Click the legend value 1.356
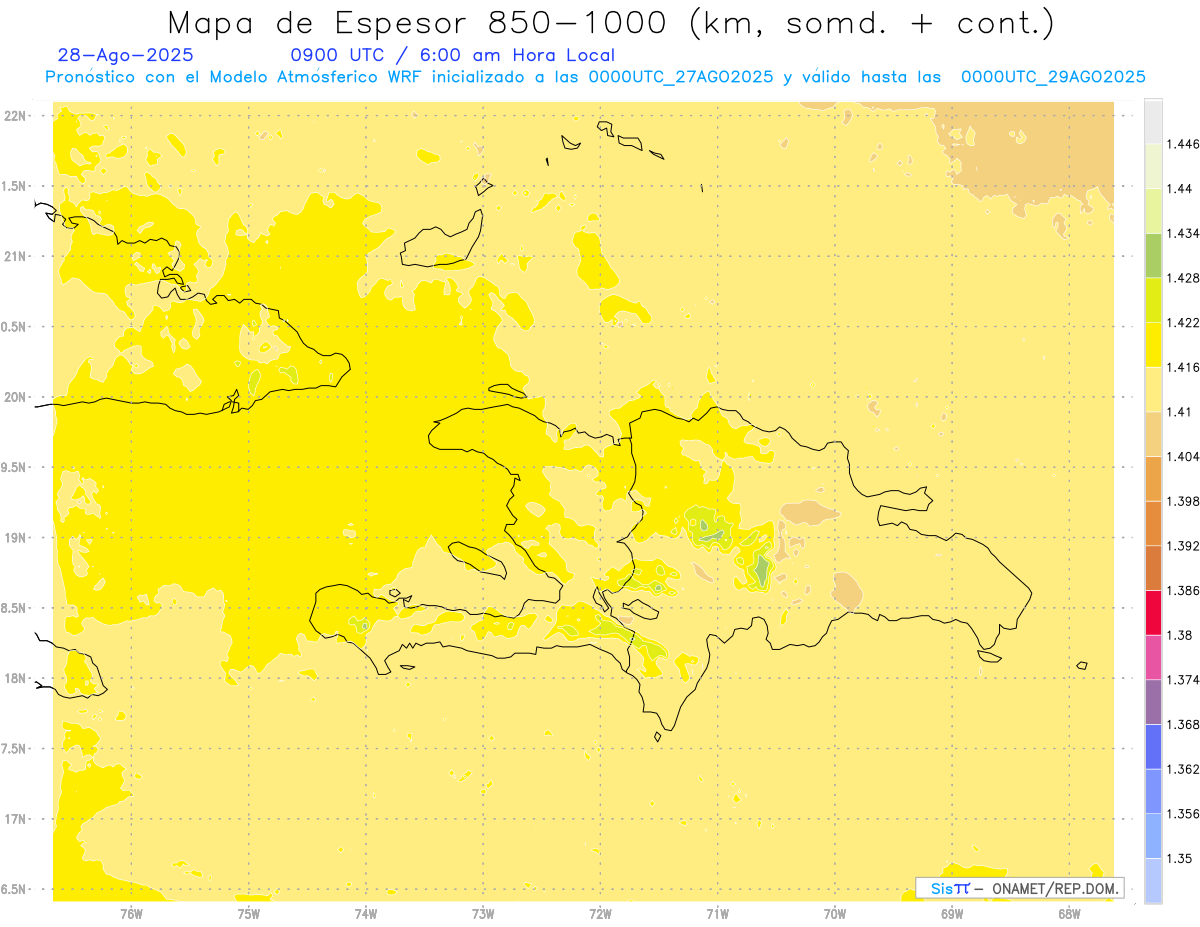This screenshot has width=1200, height=927. [1181, 813]
